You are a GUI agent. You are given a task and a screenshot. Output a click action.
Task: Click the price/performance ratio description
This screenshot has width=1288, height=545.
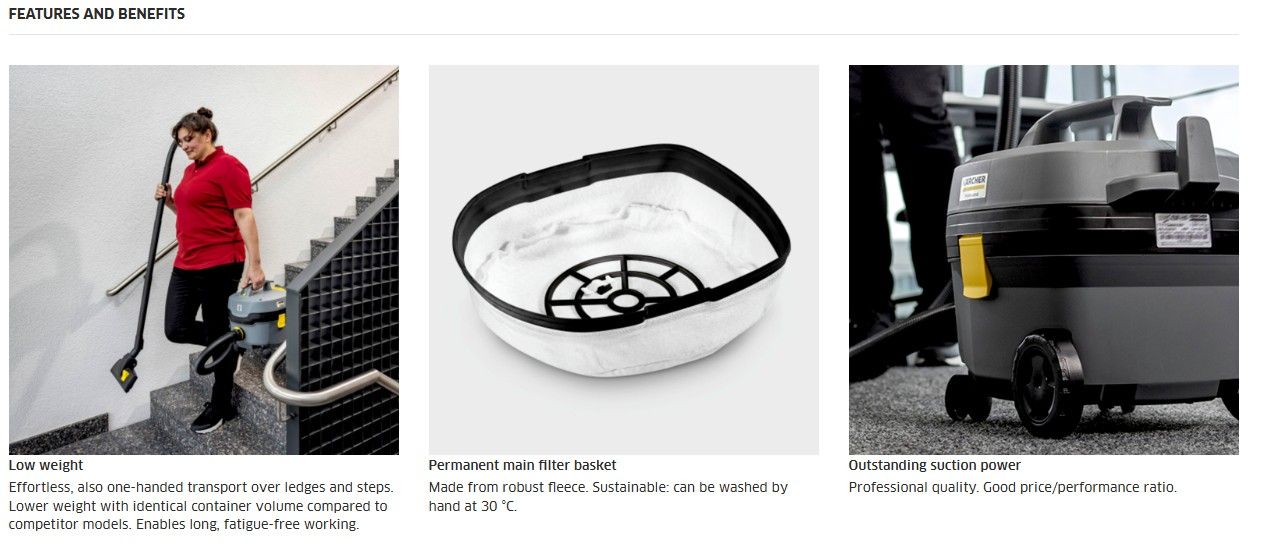(x=1012, y=487)
